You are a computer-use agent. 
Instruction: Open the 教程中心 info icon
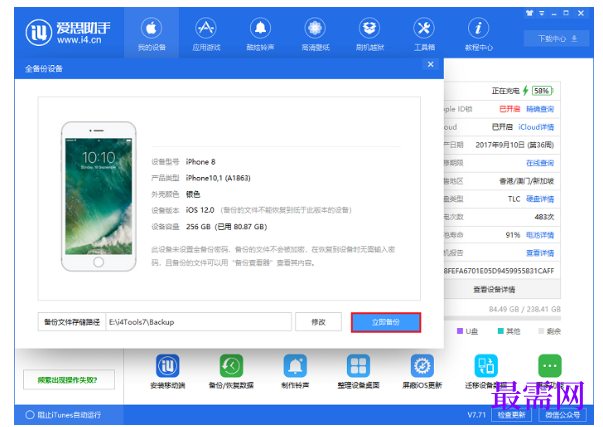tap(478, 28)
